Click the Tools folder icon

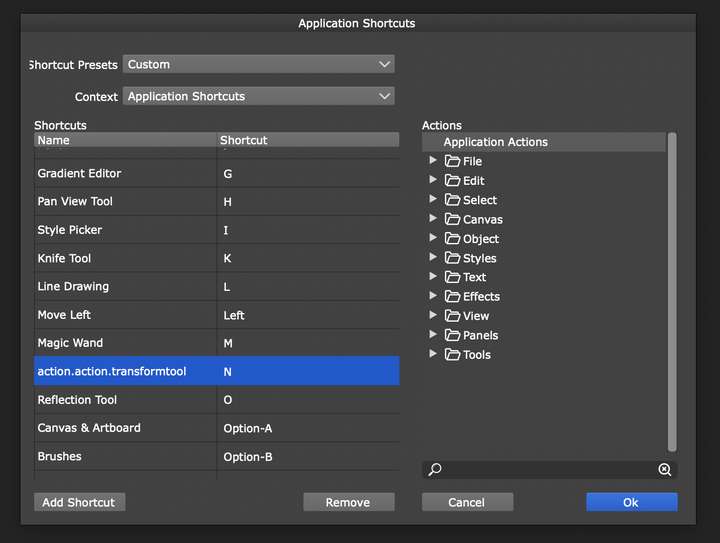[452, 354]
